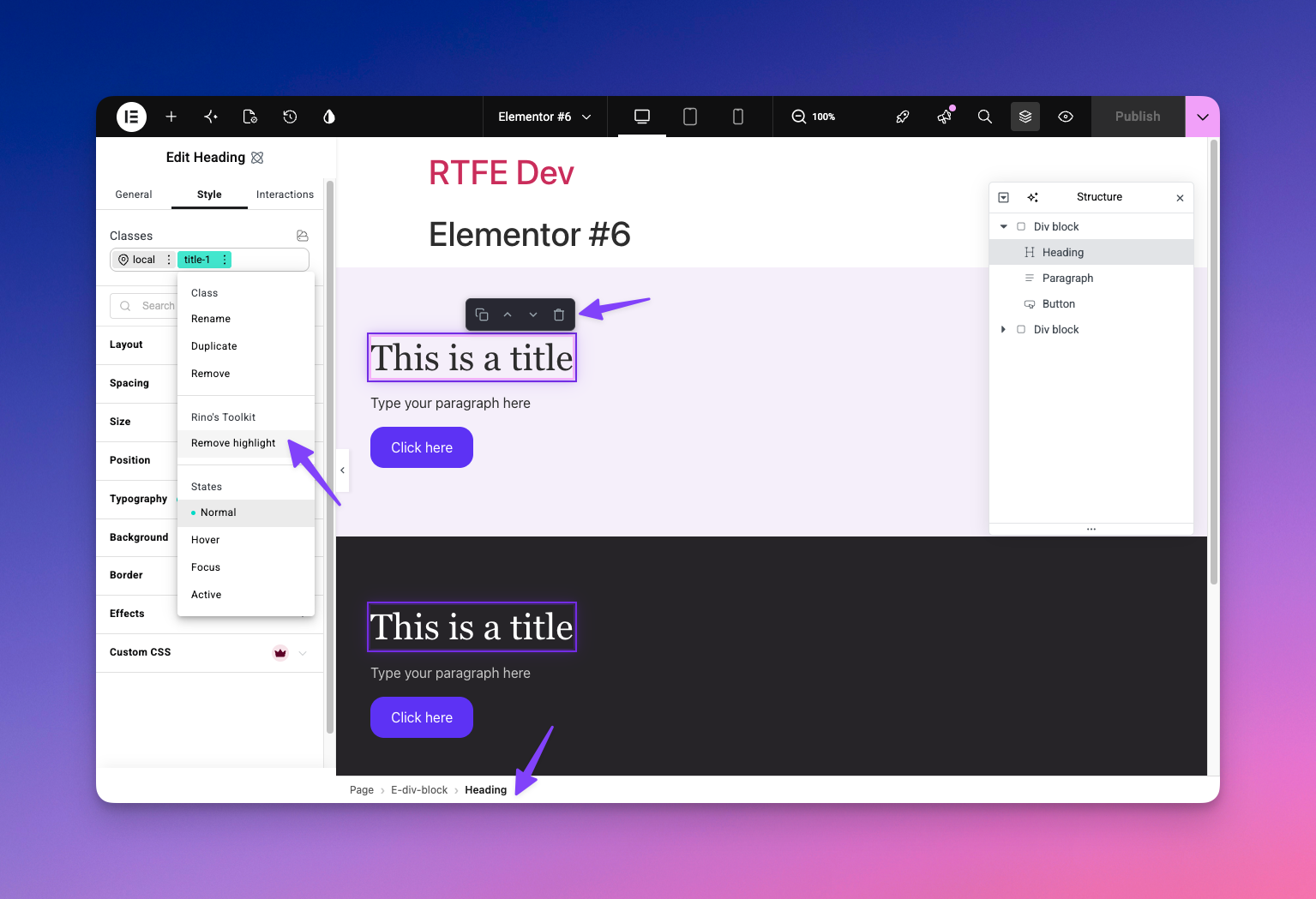
Task: Click Page in the breadcrumb
Action: (362, 790)
